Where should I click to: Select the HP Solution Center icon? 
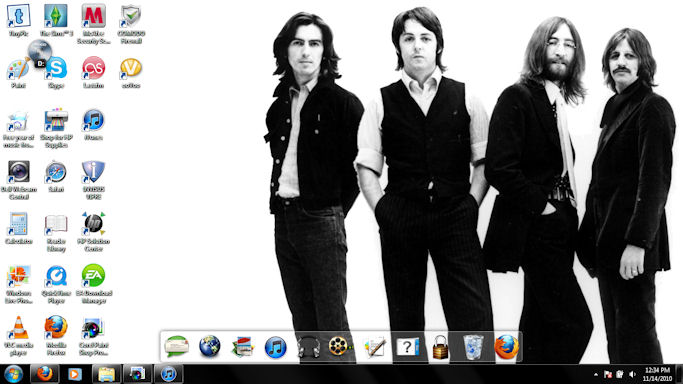click(94, 232)
